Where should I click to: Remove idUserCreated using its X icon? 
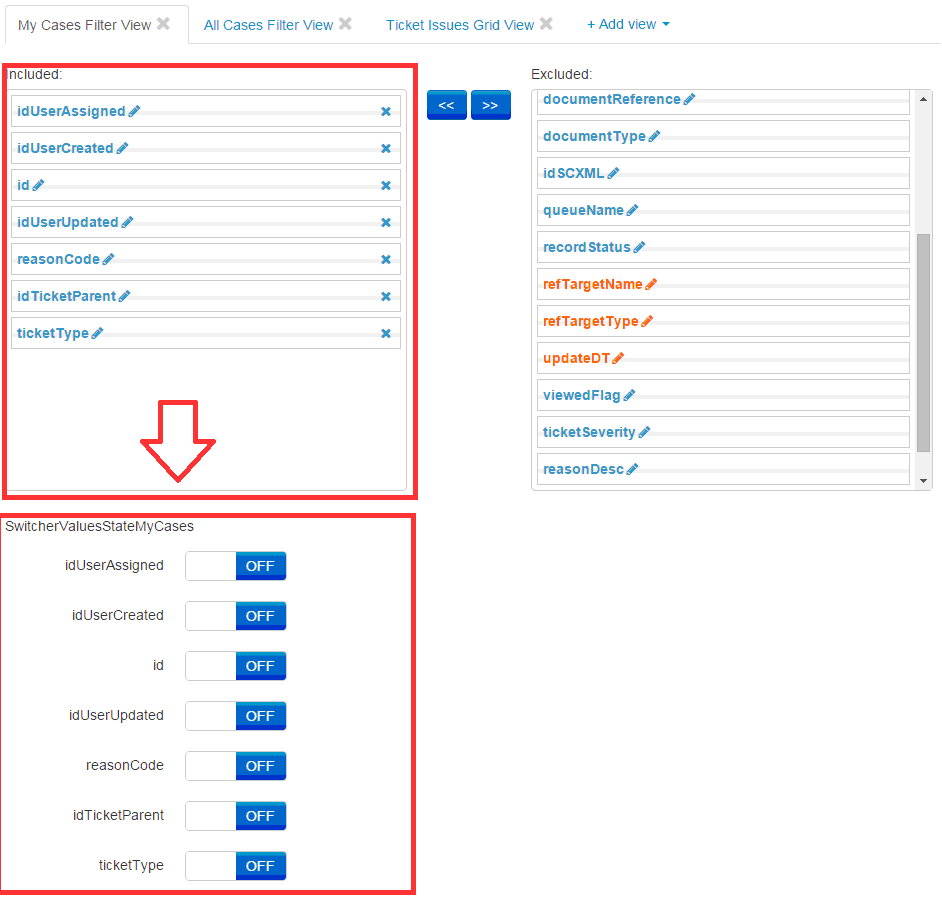[x=386, y=148]
